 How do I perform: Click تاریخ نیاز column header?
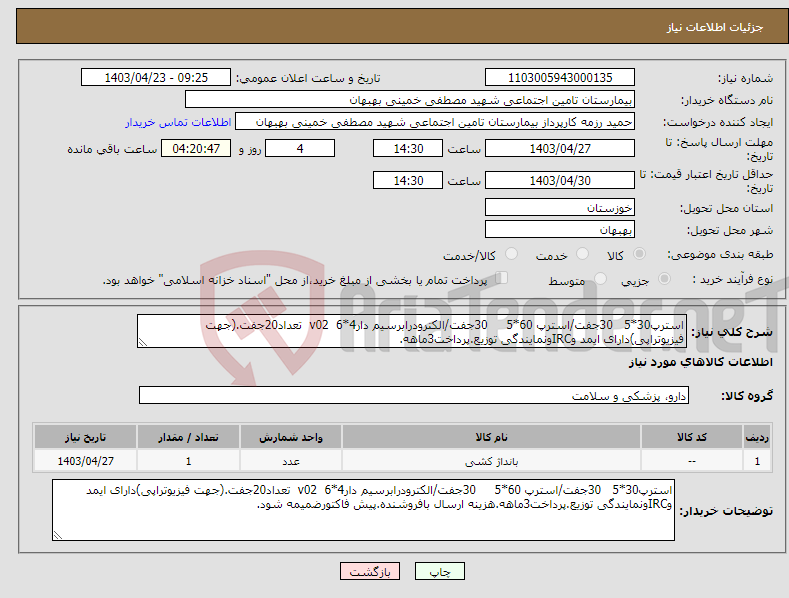(86, 437)
